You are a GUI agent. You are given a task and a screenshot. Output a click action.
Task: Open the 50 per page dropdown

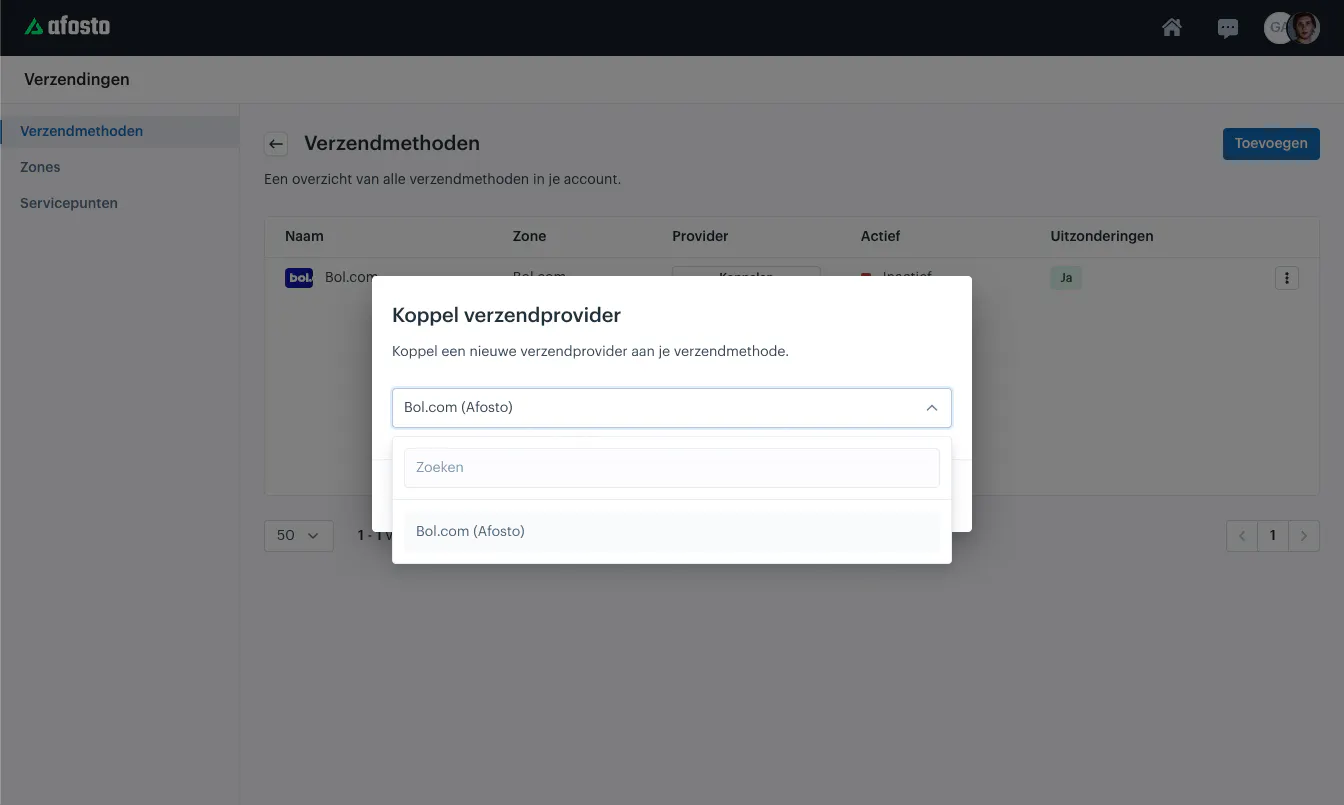299,535
